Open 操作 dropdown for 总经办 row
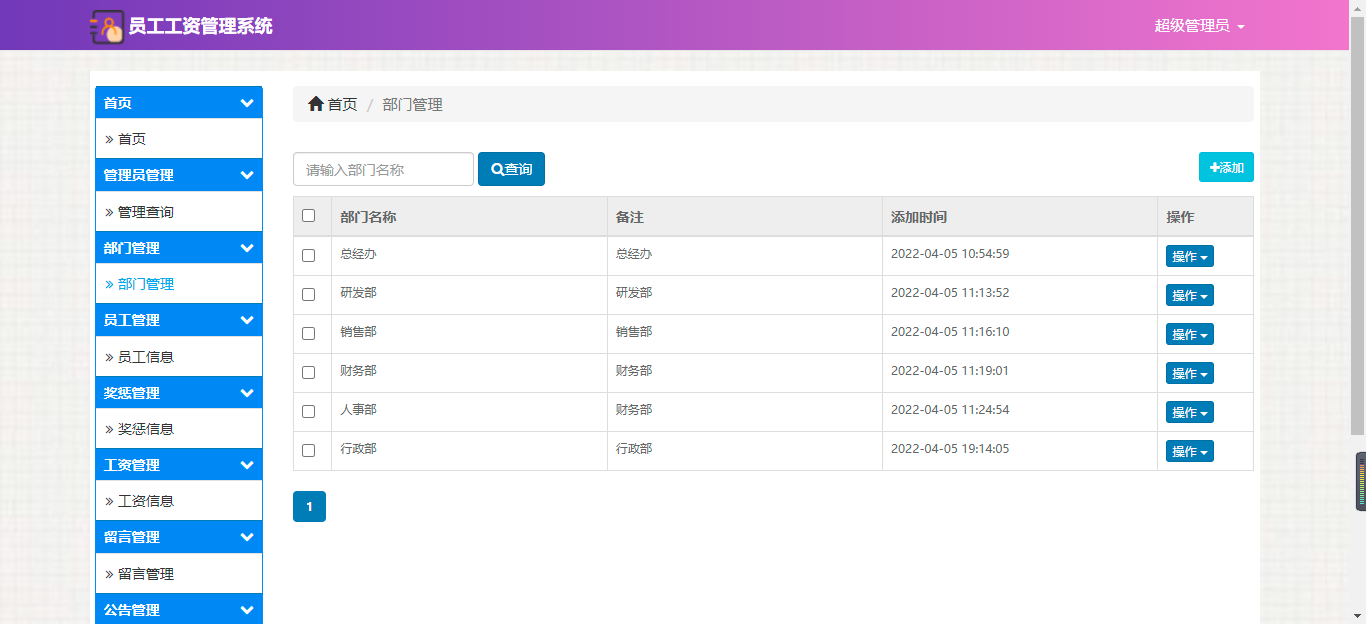 1190,257
